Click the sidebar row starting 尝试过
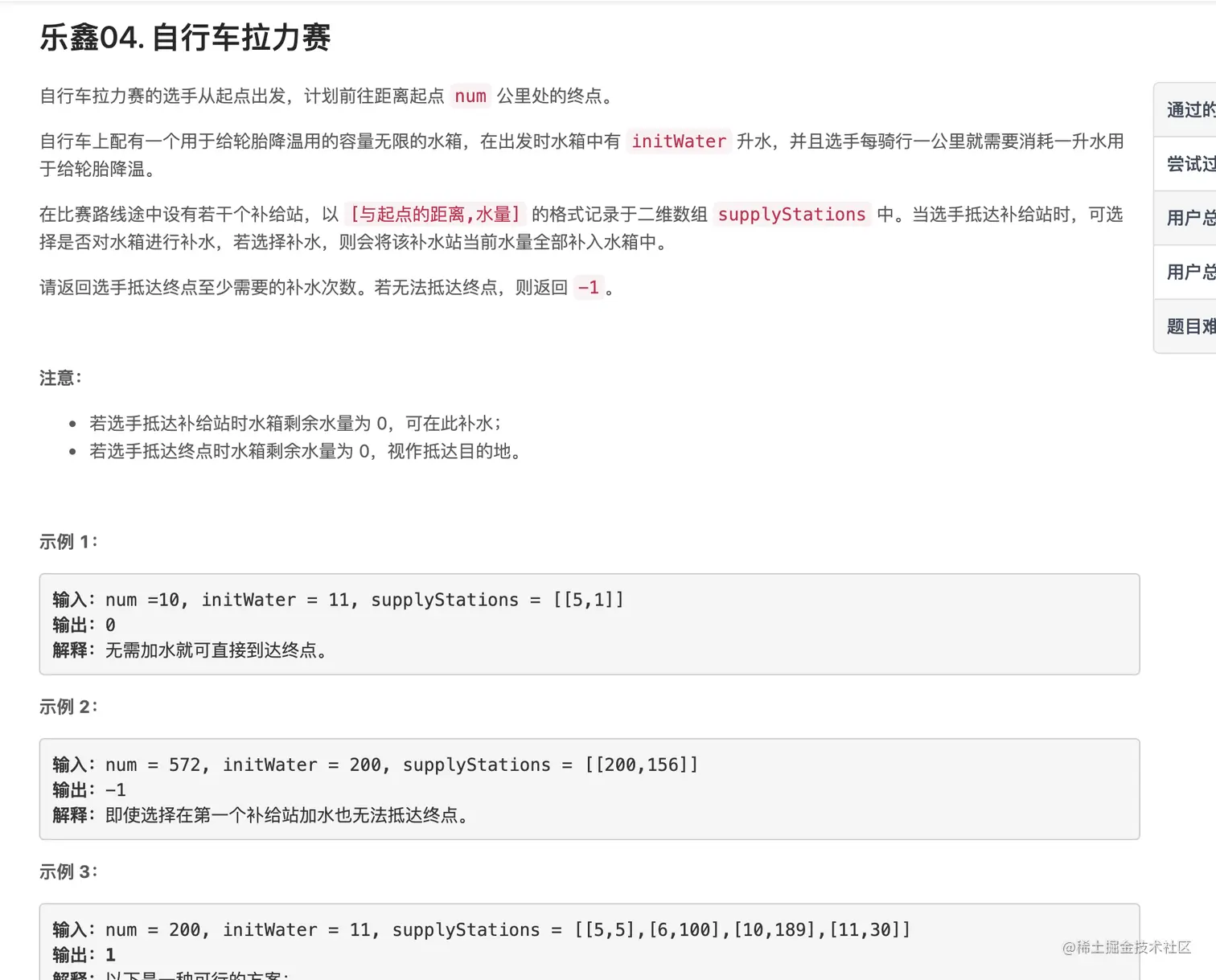 pos(1185,164)
